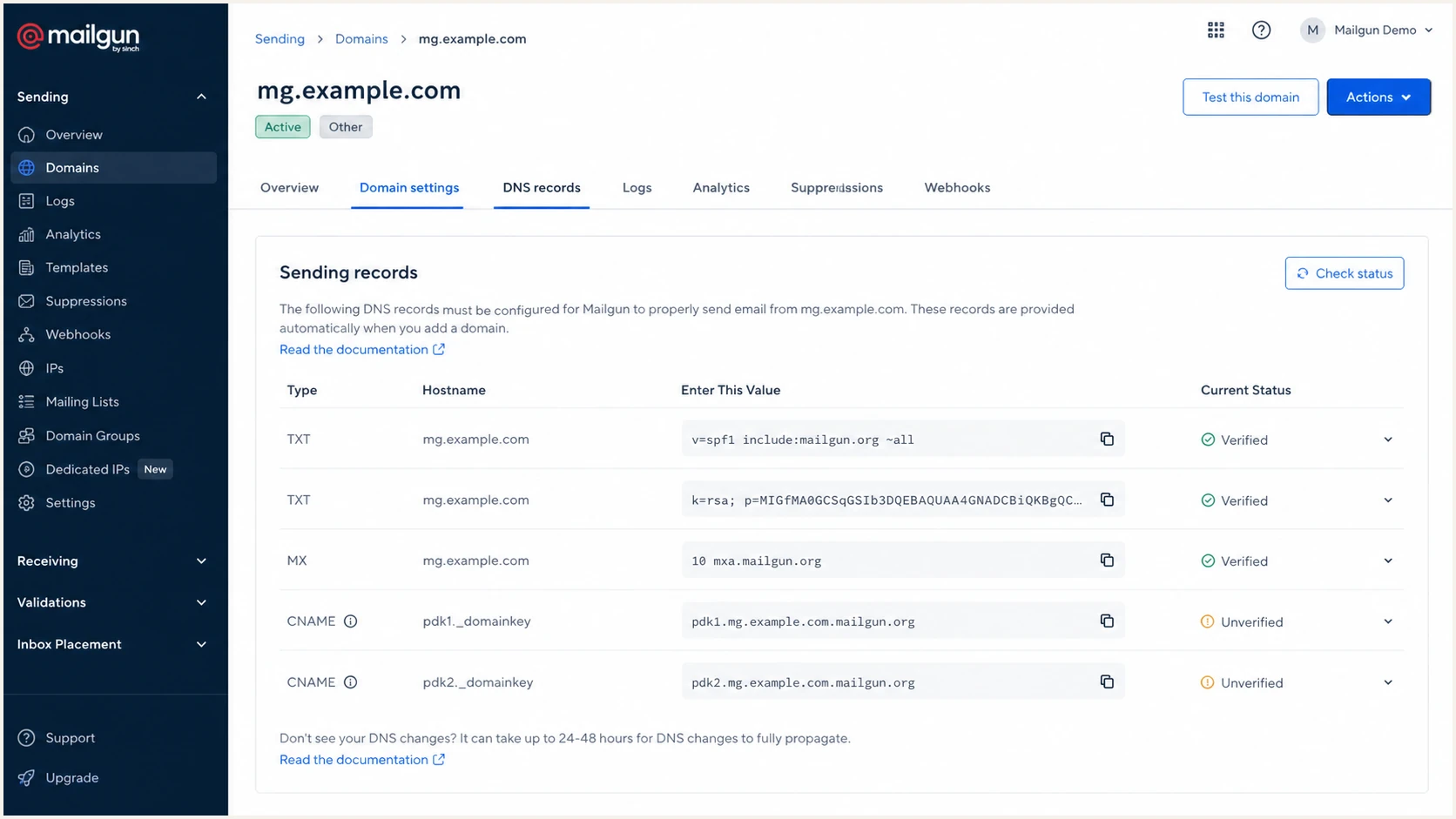The image size is (1456, 819).
Task: Expand the SPF TXT record row details
Action: [1388, 440]
